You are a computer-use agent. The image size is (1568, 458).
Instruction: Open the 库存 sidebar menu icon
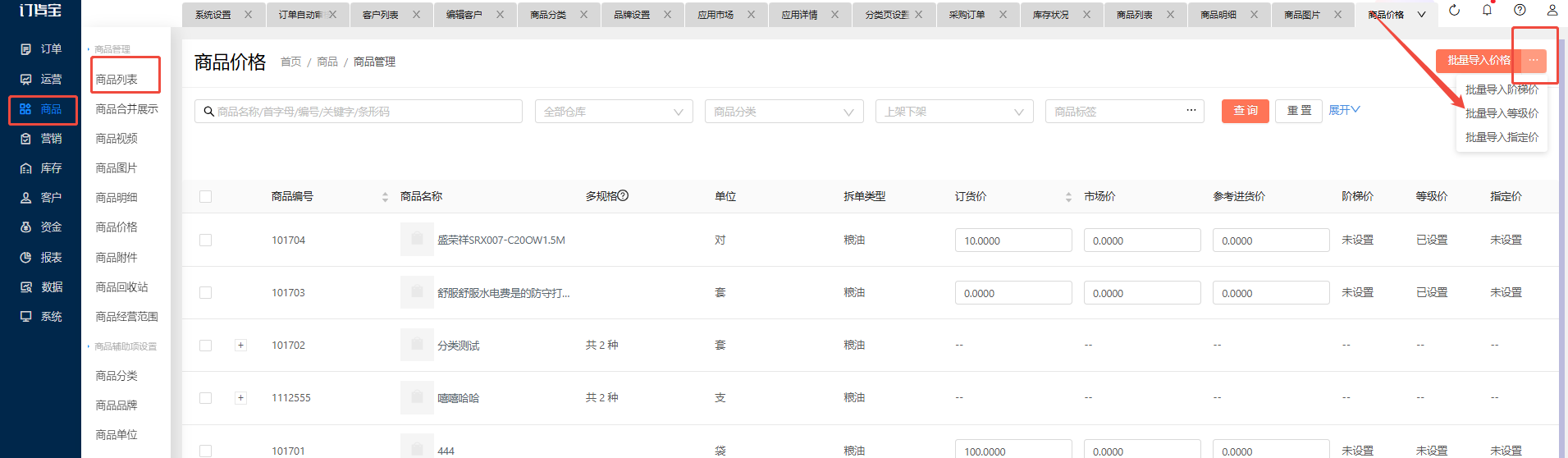(x=25, y=168)
